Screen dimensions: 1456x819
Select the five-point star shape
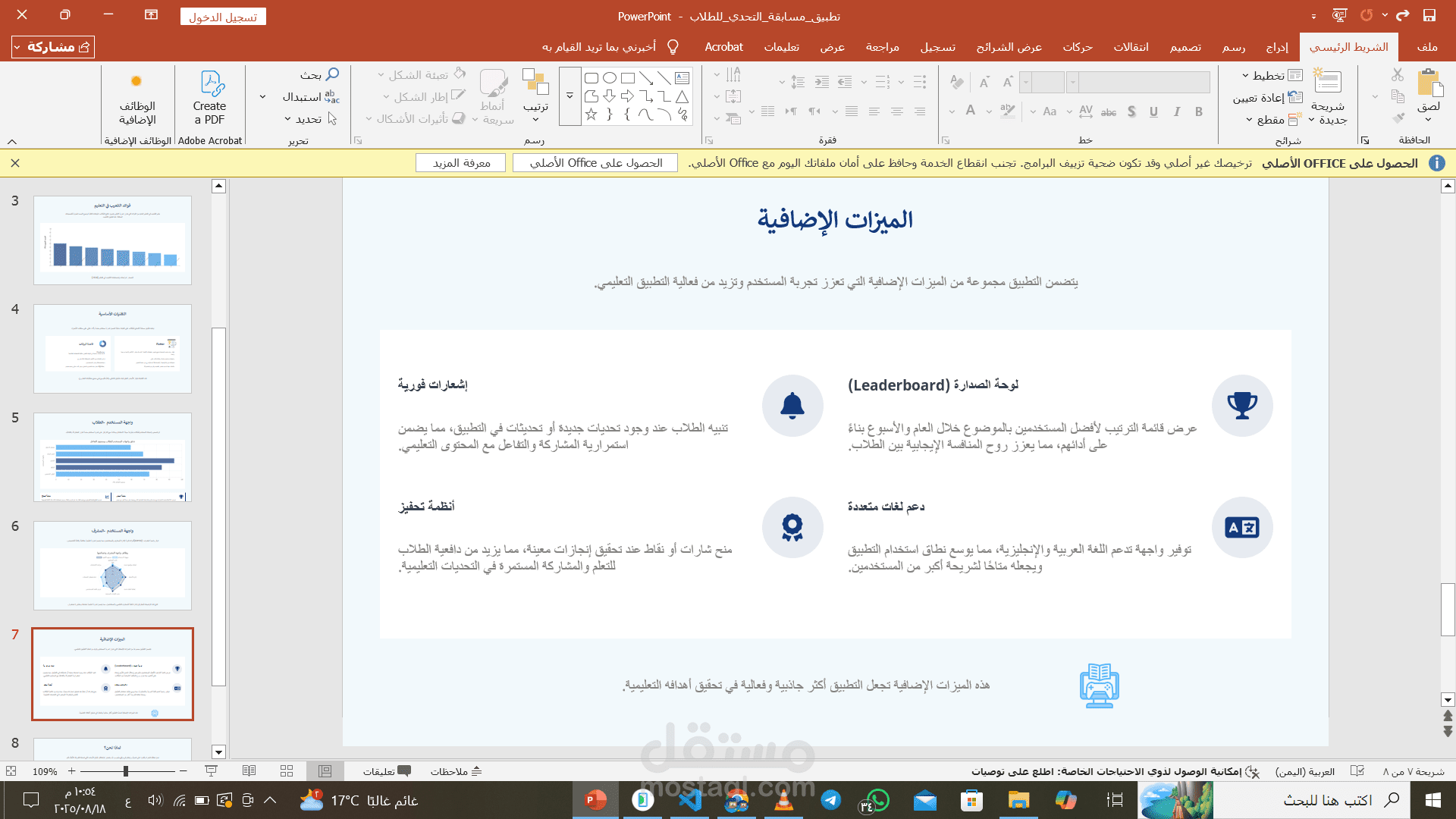click(x=591, y=115)
